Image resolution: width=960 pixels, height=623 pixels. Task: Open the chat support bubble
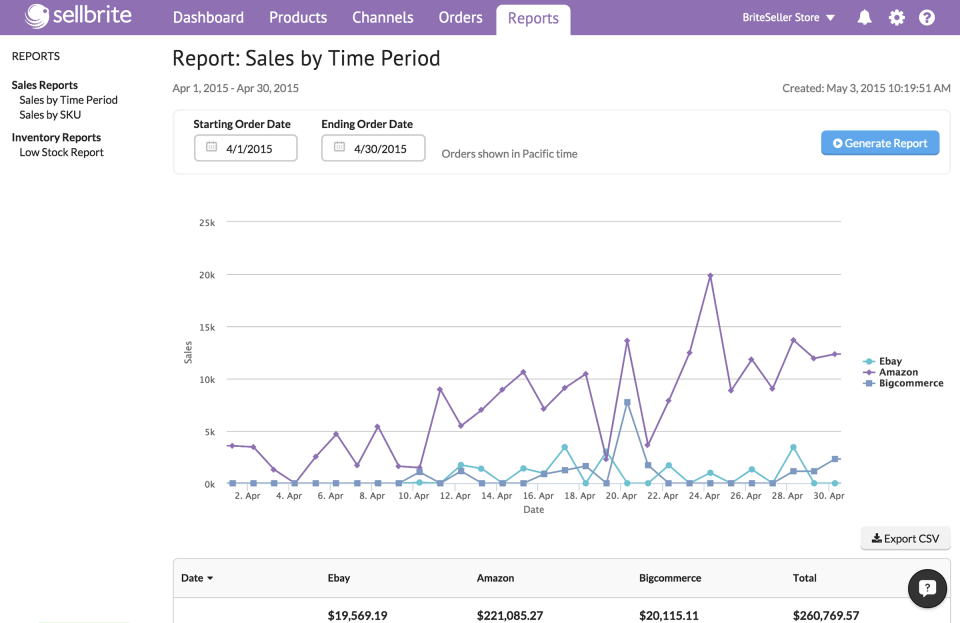[x=927, y=589]
